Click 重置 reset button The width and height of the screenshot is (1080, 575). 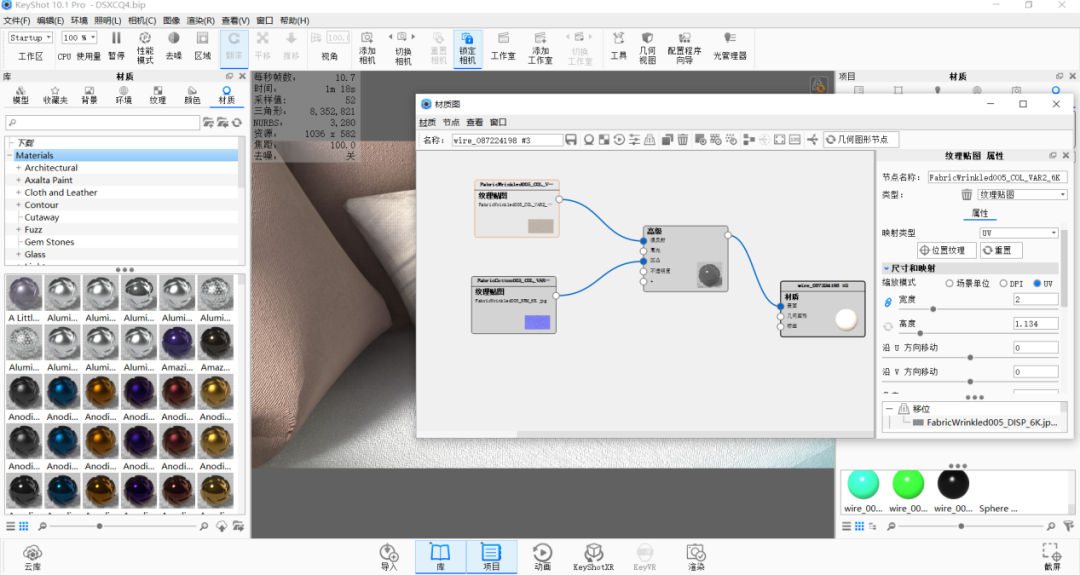[1001, 250]
